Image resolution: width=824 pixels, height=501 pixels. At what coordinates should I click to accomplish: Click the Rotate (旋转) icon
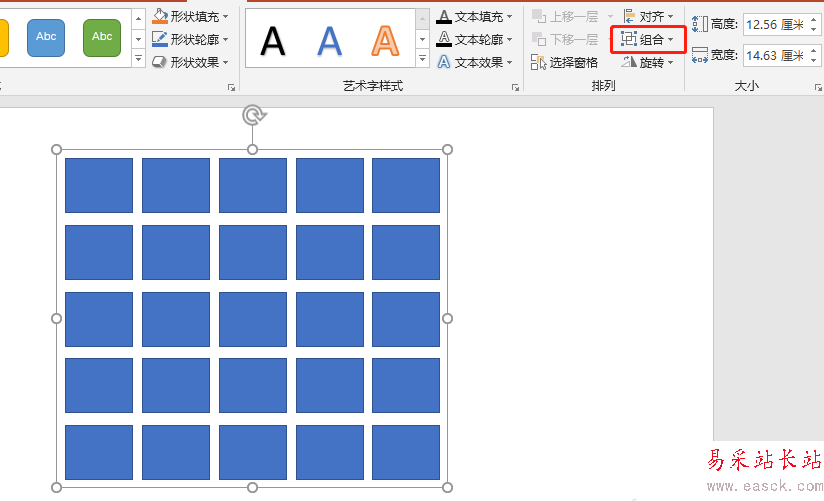(629, 62)
